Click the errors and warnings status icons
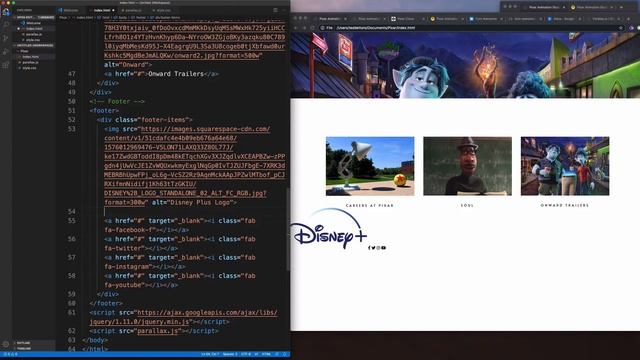This screenshot has width=640, height=360. click(11, 354)
